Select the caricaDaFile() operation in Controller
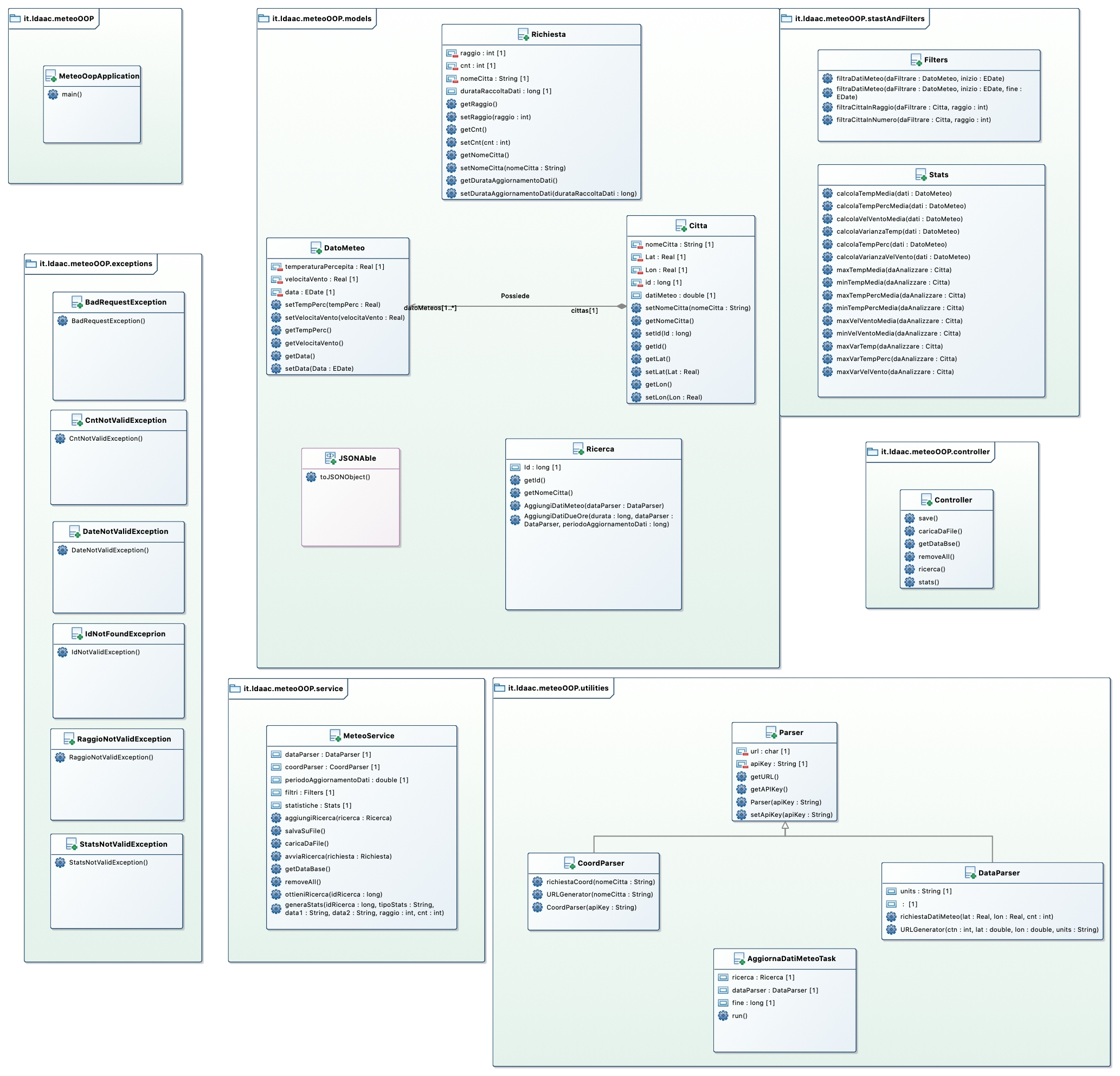 coord(941,532)
